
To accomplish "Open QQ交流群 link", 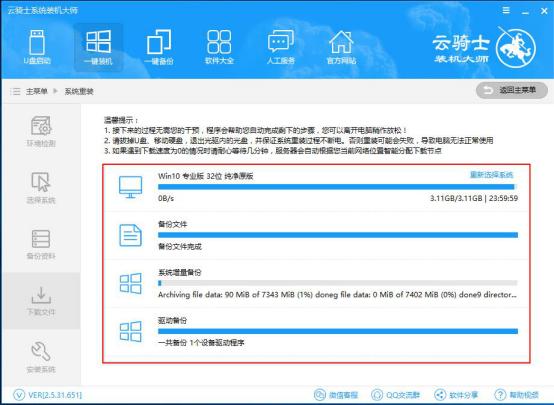I will (395, 395).
